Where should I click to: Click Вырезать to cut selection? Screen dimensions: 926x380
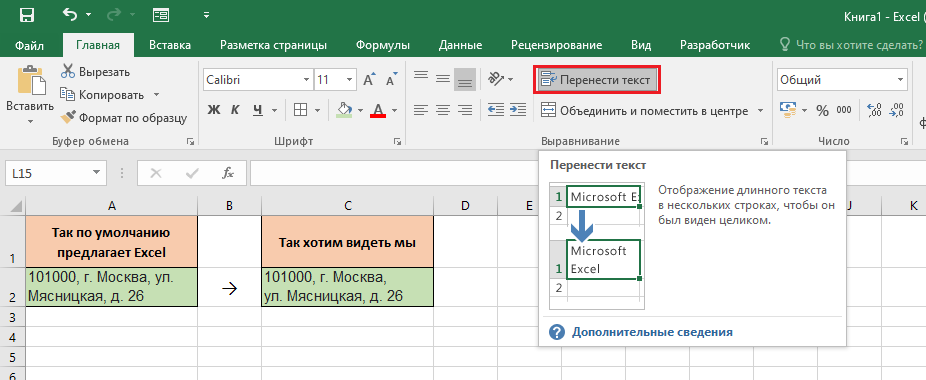click(x=96, y=72)
